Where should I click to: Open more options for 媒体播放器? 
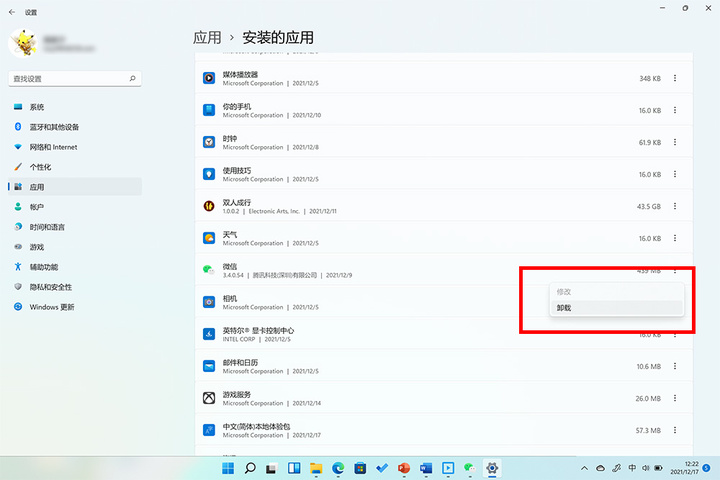675,78
